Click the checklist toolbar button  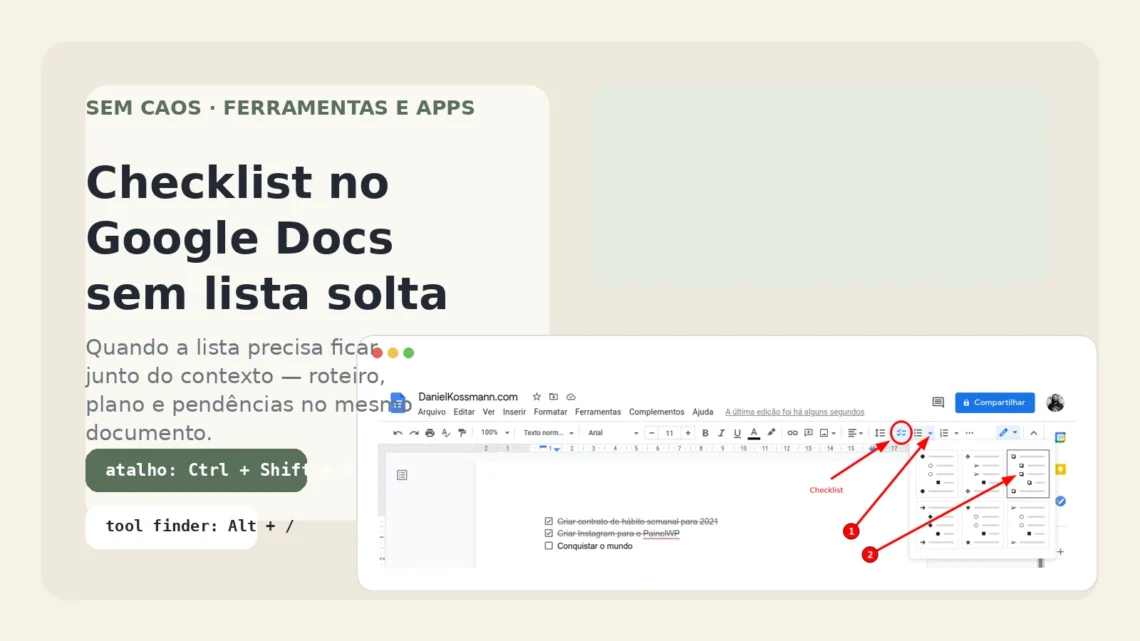pyautogui.click(x=901, y=433)
